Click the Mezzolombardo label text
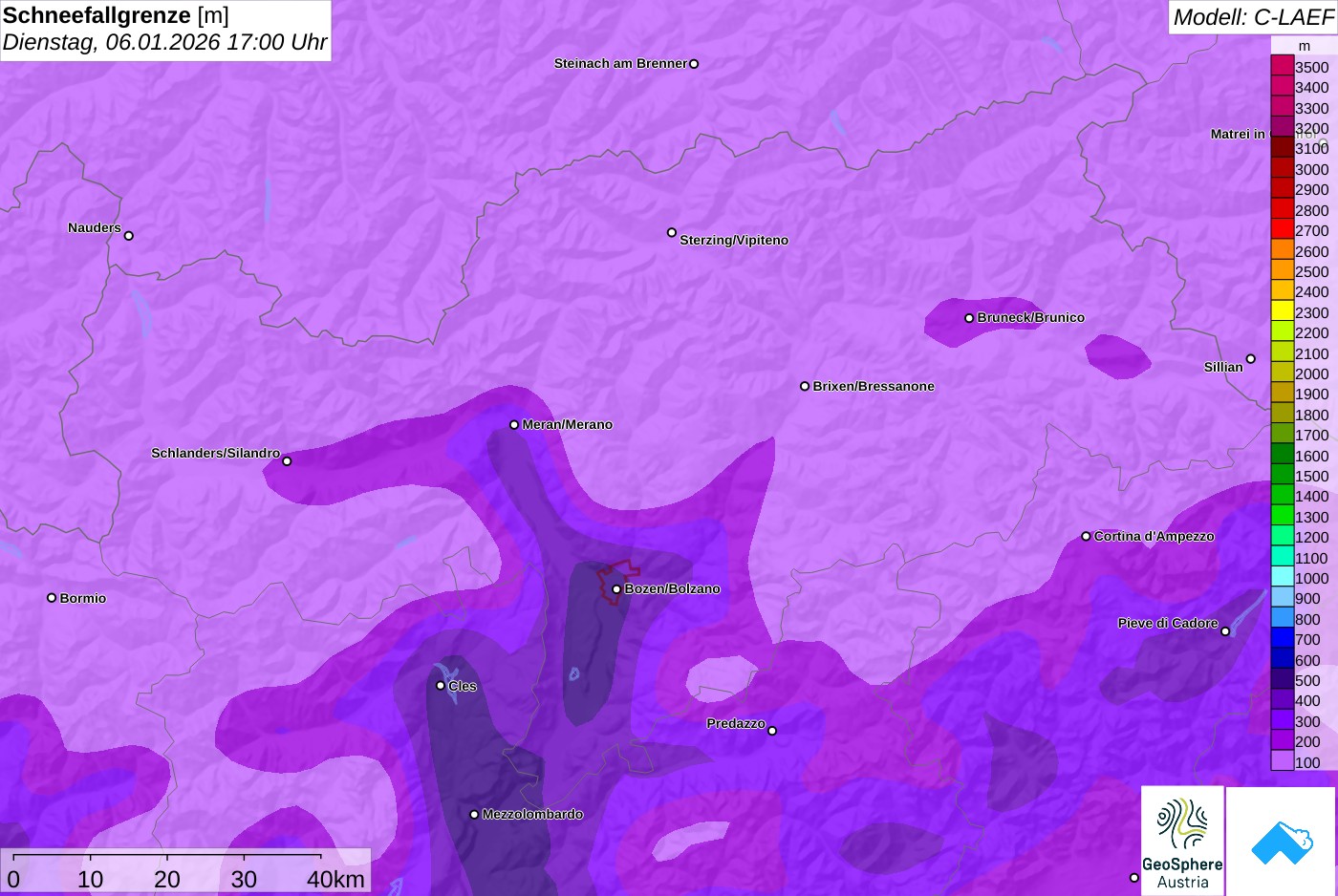1338x896 pixels. pos(532,815)
